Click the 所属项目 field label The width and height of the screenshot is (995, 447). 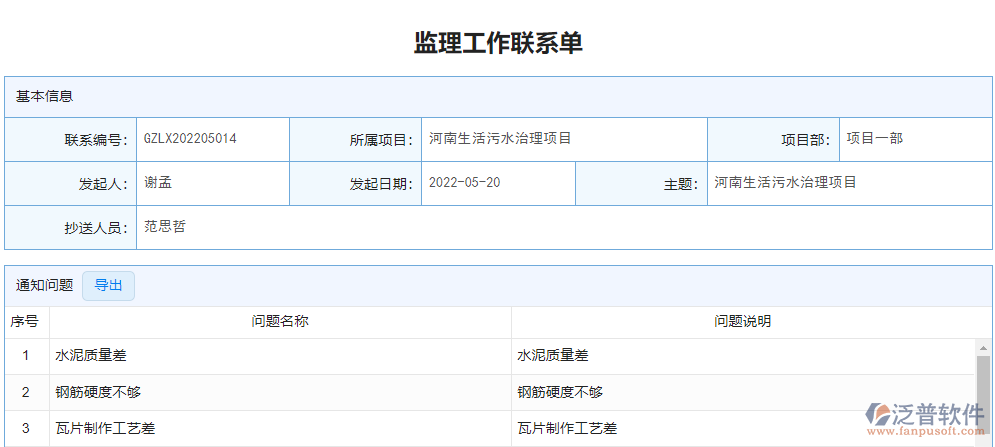(381, 140)
